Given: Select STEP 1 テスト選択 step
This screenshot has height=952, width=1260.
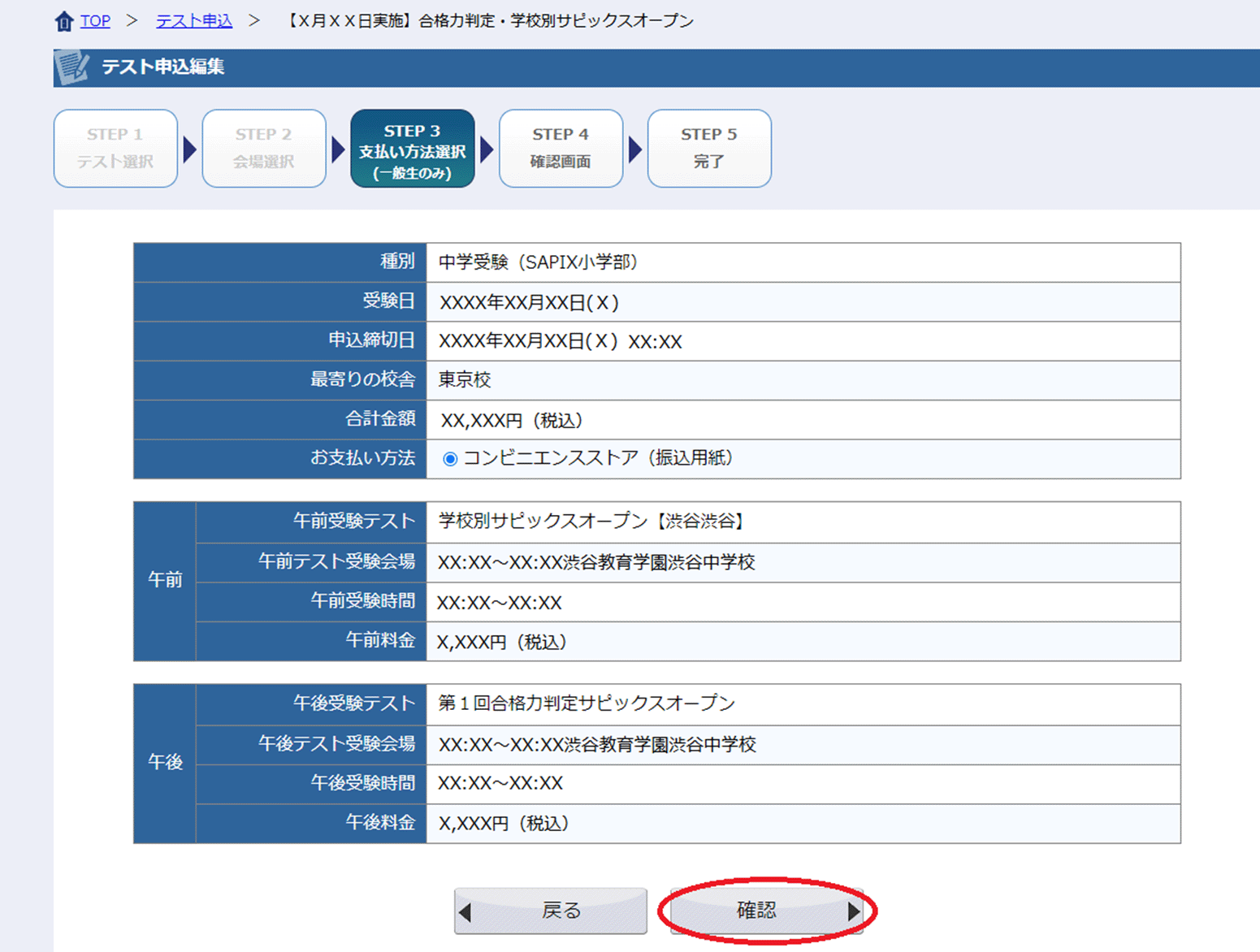Looking at the screenshot, I should [x=115, y=149].
